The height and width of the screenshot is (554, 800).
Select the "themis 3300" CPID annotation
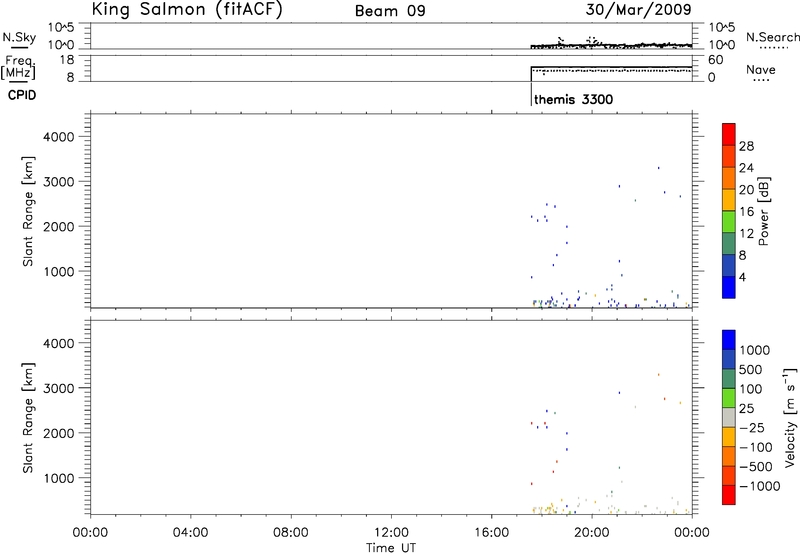click(573, 99)
